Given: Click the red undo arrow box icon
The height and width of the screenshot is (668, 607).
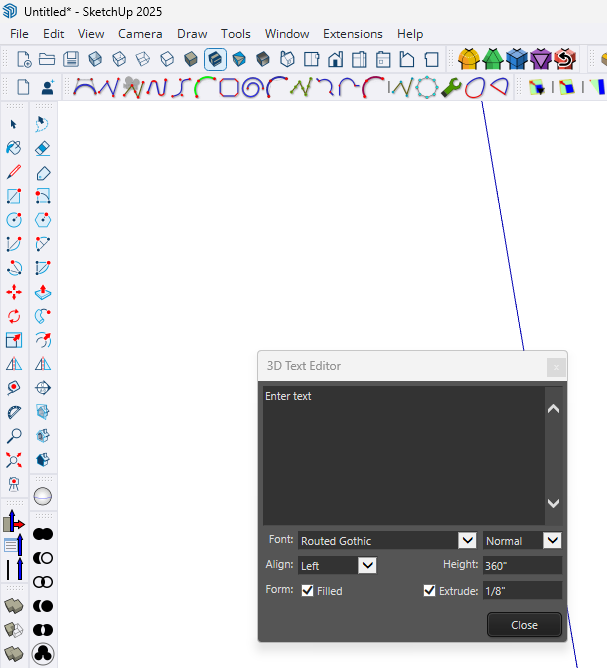Looking at the screenshot, I should coord(565,59).
